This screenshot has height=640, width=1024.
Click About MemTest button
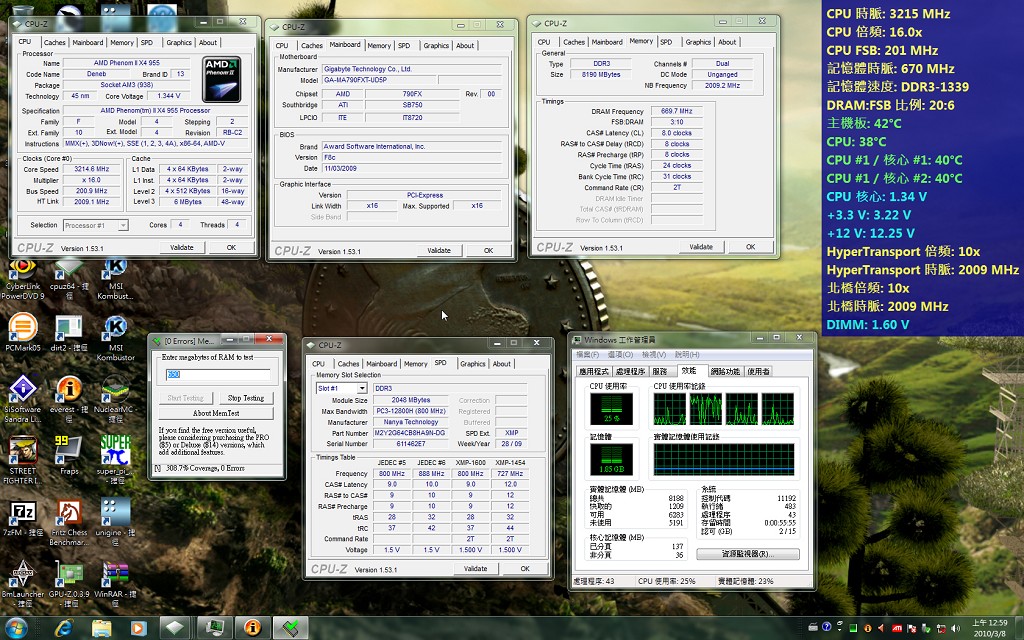216,413
